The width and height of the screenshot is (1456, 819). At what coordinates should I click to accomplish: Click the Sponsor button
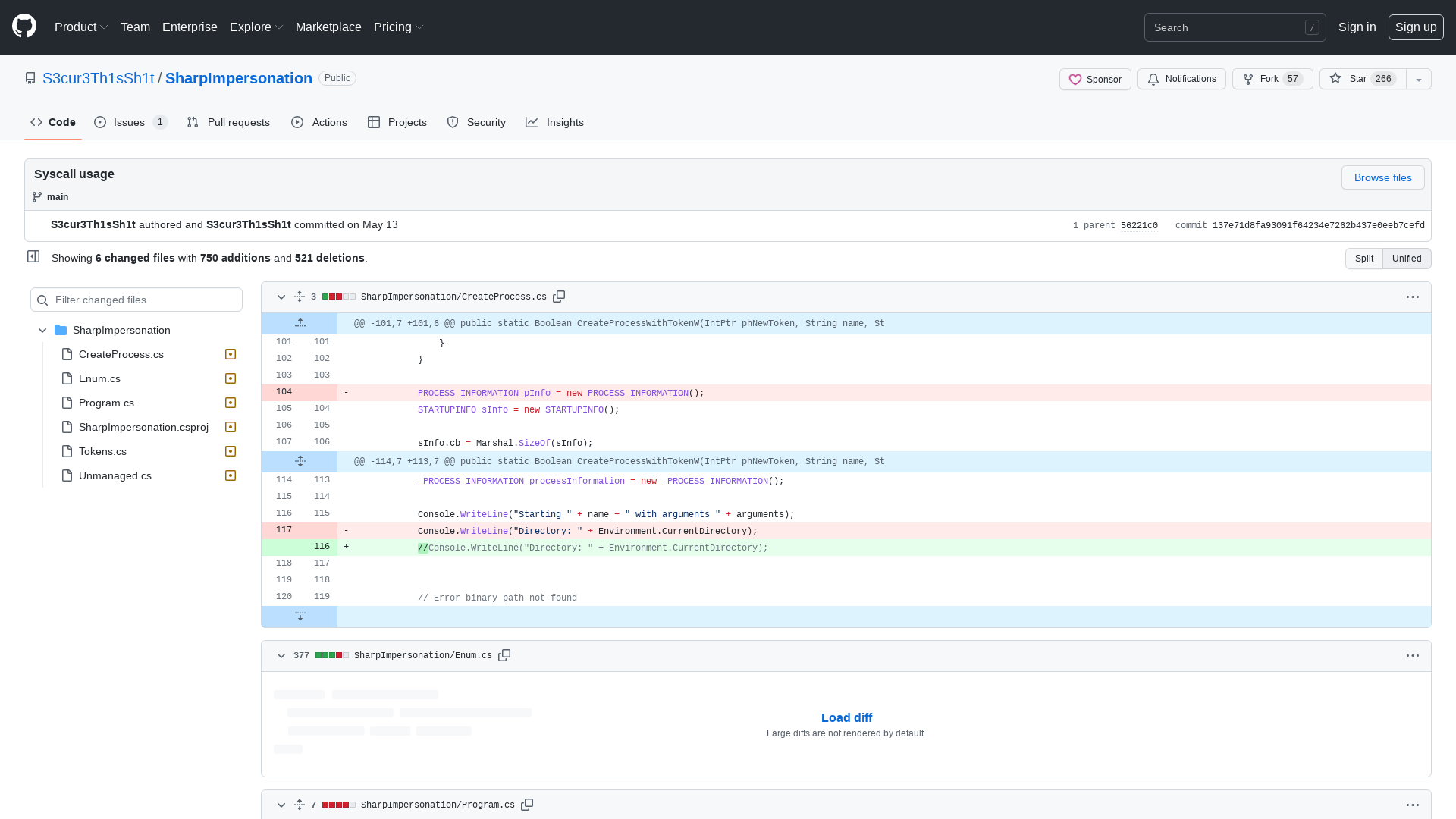click(1095, 79)
